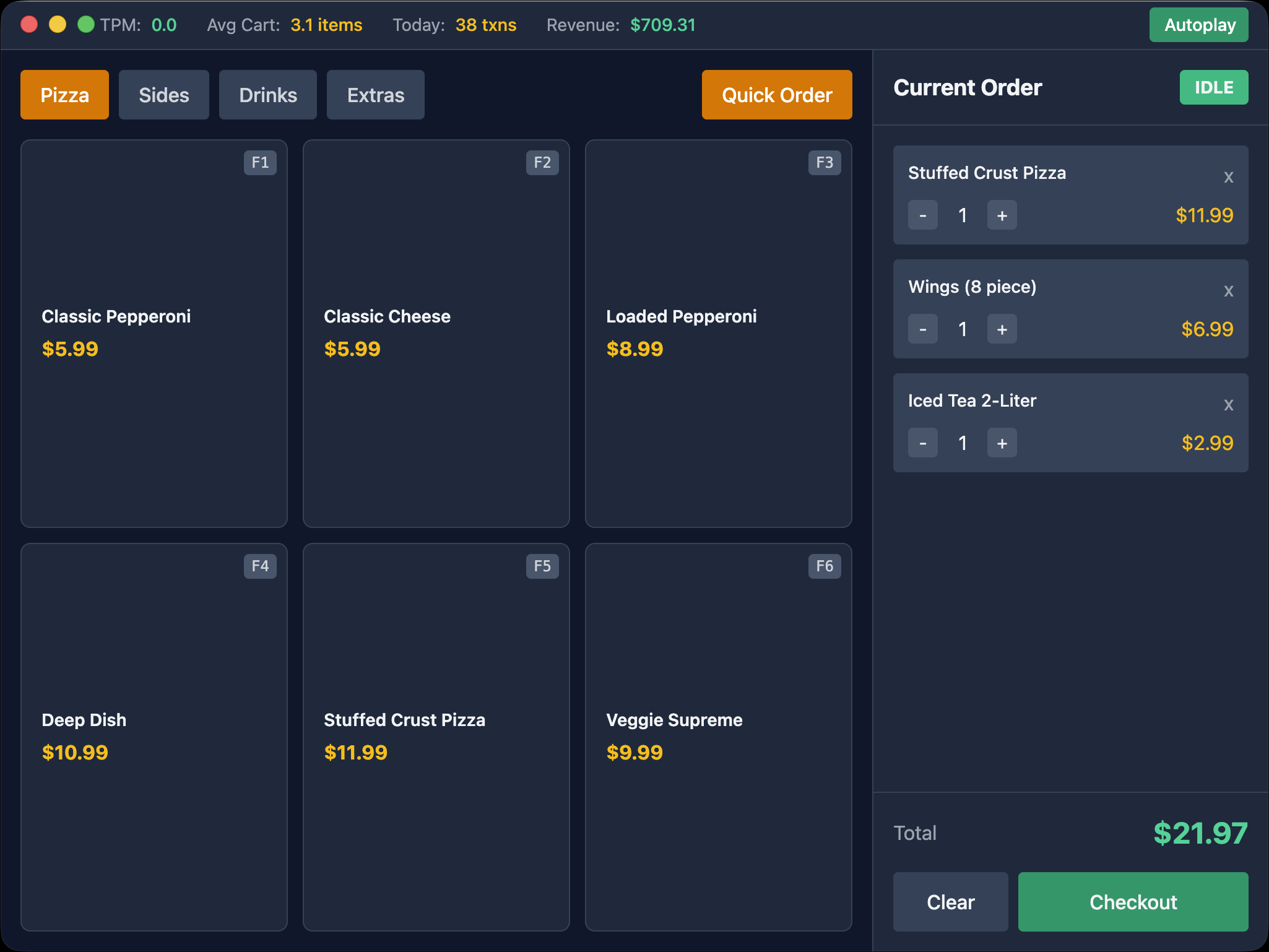
Task: Add Classic Pepperoni pizza to order
Action: [154, 334]
